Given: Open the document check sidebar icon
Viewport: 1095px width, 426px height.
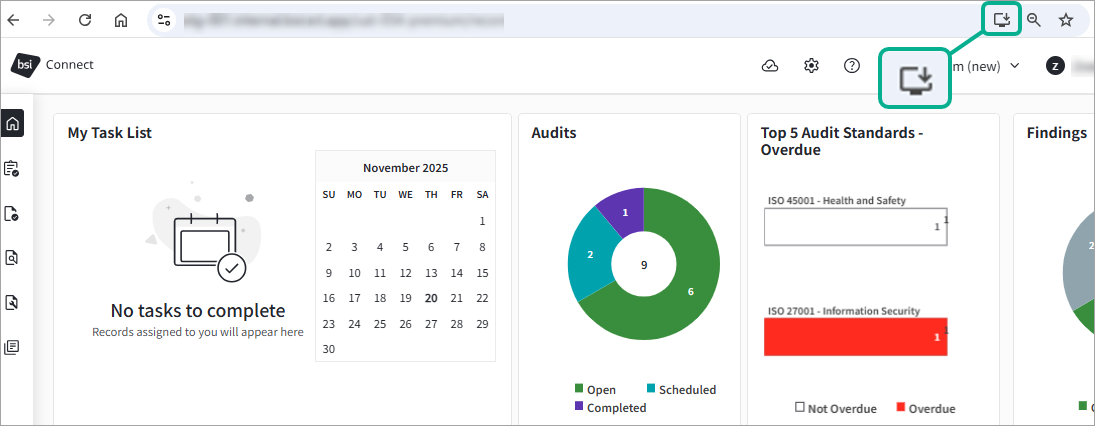Looking at the screenshot, I should [x=11, y=213].
